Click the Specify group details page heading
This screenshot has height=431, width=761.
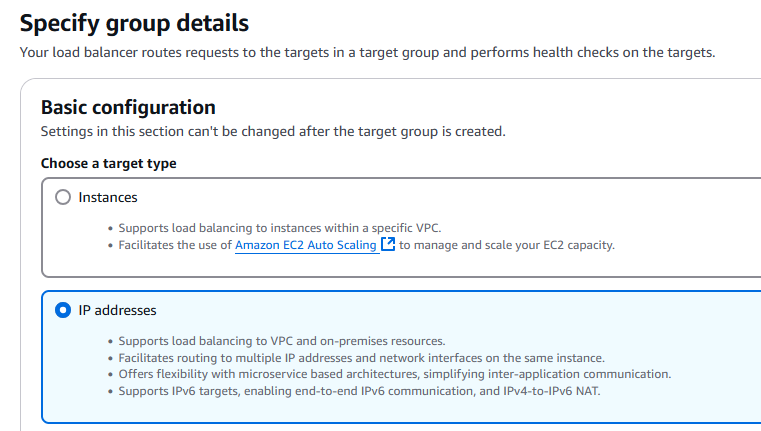click(134, 23)
